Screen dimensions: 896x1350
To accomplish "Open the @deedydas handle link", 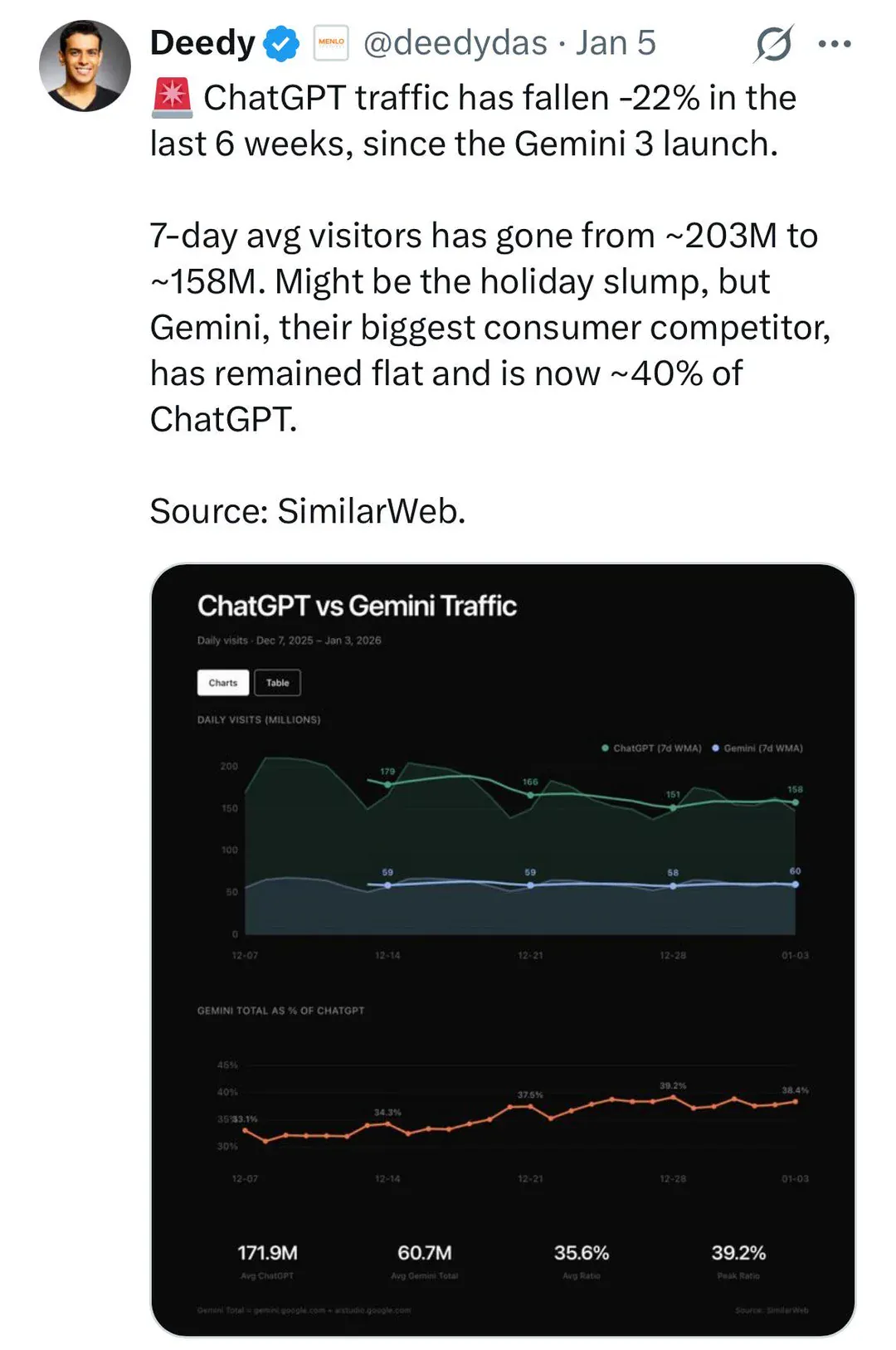I will tap(455, 43).
